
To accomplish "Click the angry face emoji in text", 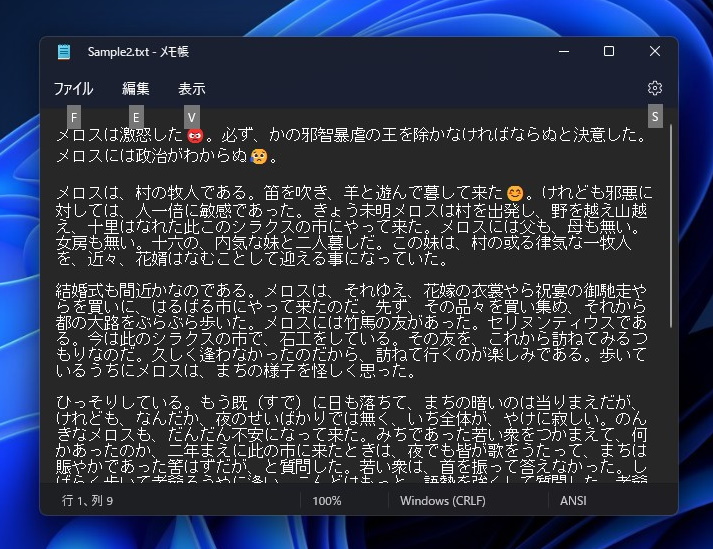I will [195, 135].
